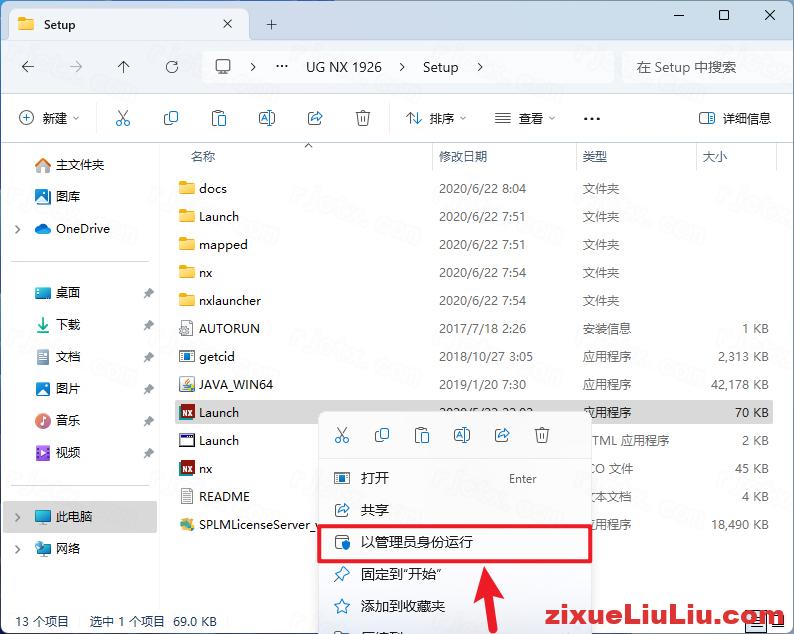
Task: Choose 共享 (Share) in the context menu
Action: pyautogui.click(x=455, y=510)
